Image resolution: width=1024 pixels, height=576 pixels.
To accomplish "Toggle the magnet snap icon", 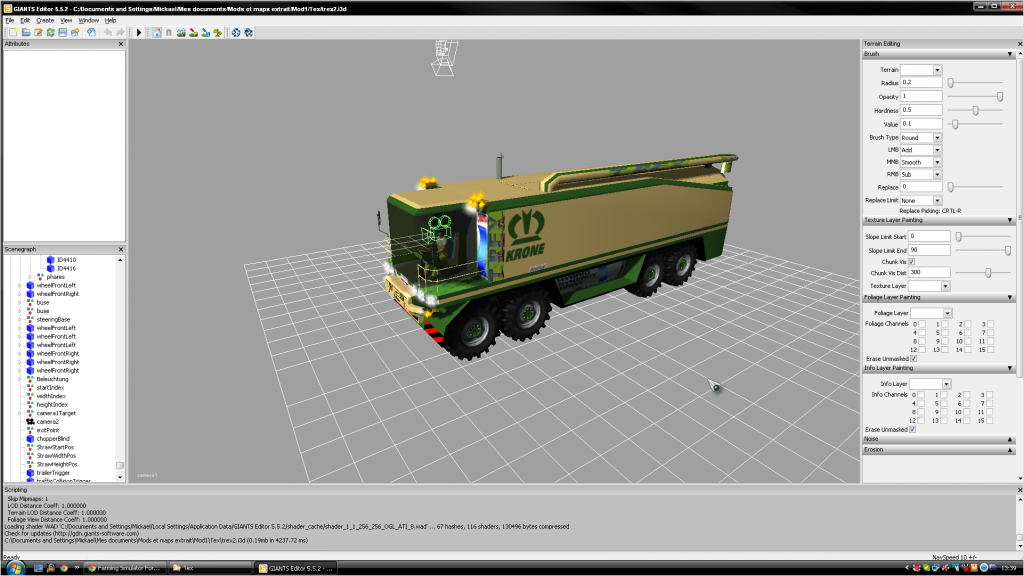I will coord(169,33).
